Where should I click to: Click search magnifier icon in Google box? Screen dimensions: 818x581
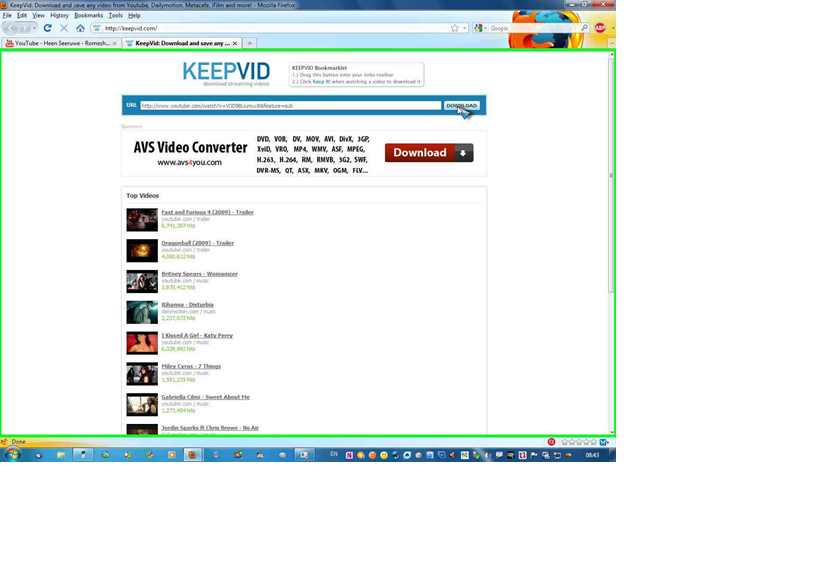[x=584, y=28]
